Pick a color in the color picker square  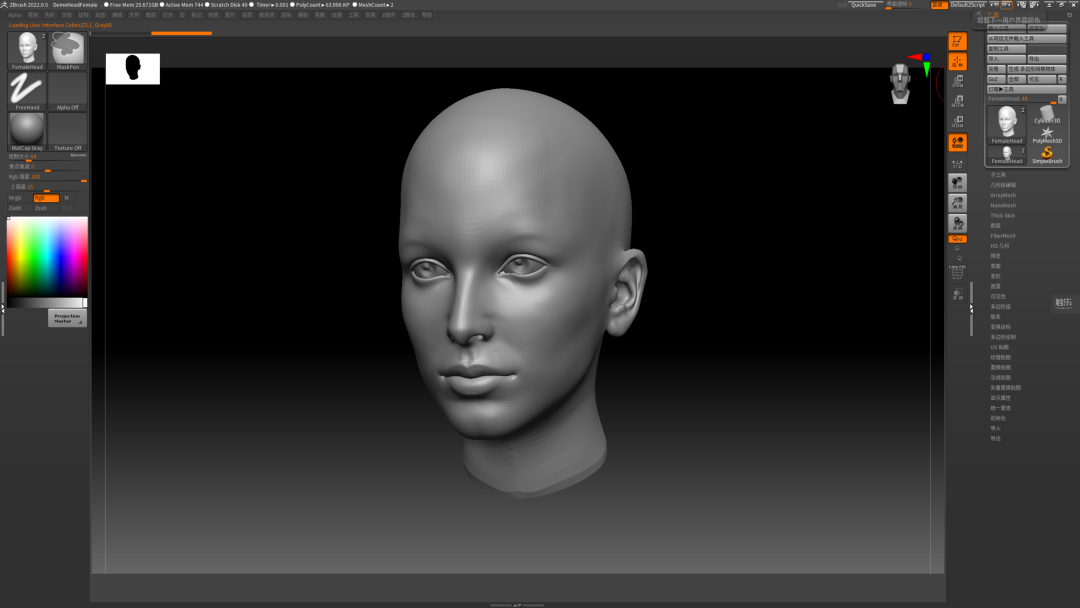tap(46, 256)
